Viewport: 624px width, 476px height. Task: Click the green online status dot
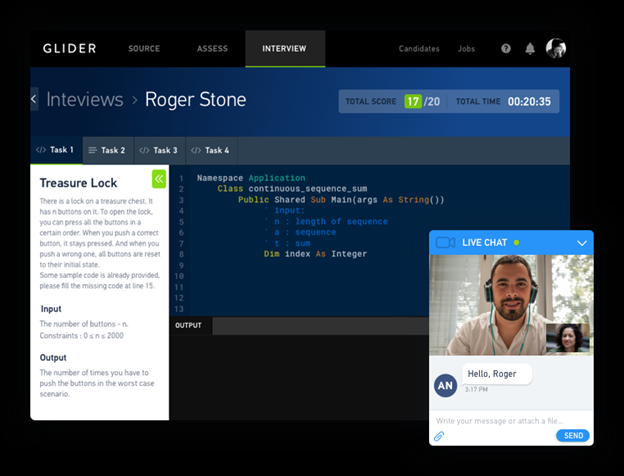(x=516, y=242)
